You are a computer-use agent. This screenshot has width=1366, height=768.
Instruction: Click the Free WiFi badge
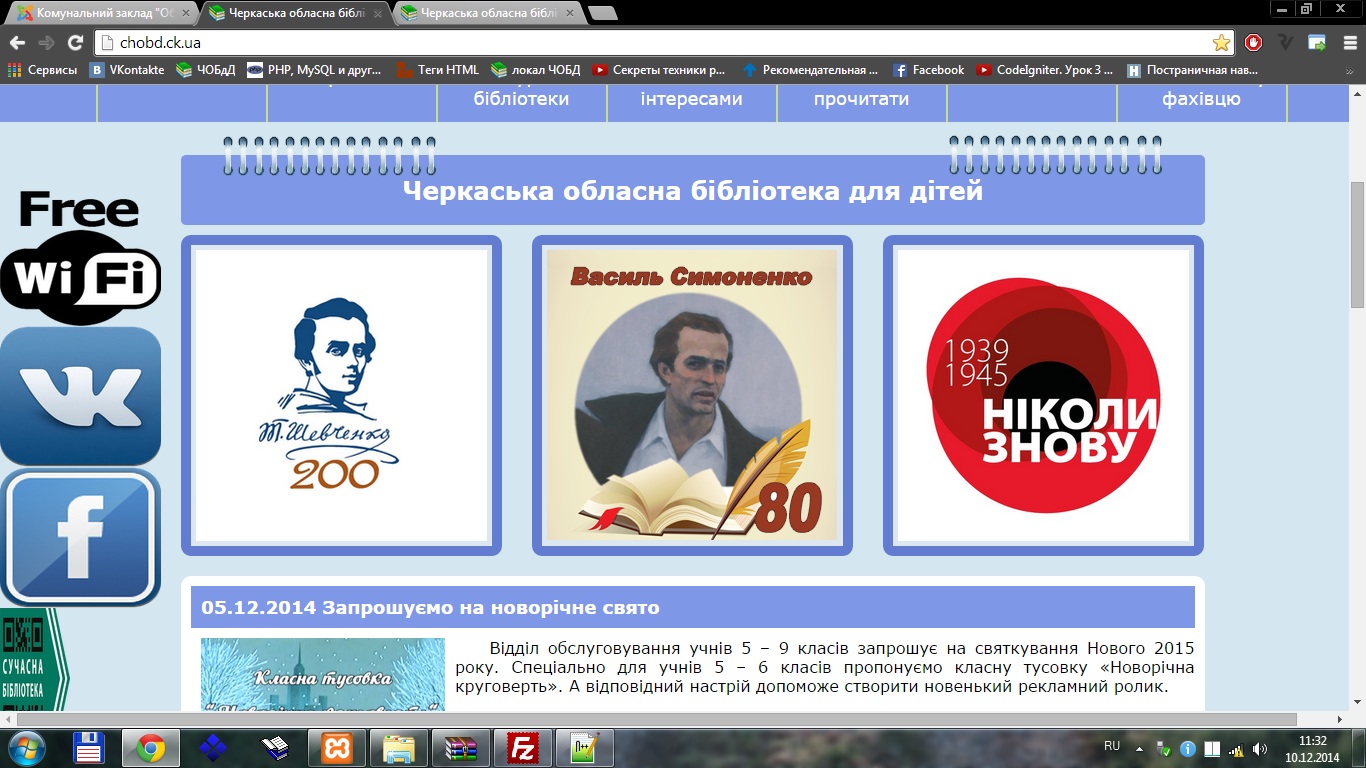(80, 256)
